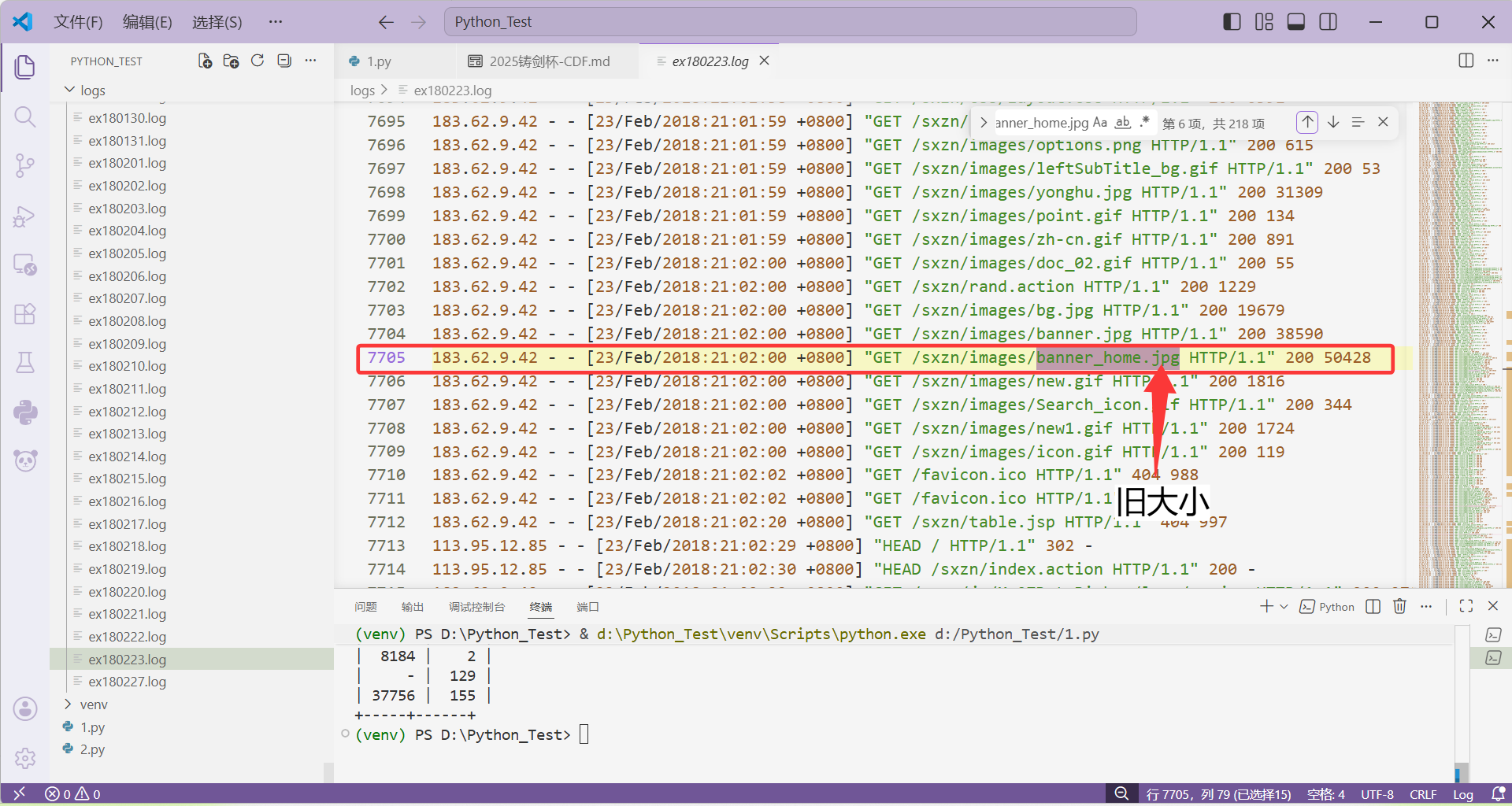Expand the venv folder

pos(93,704)
